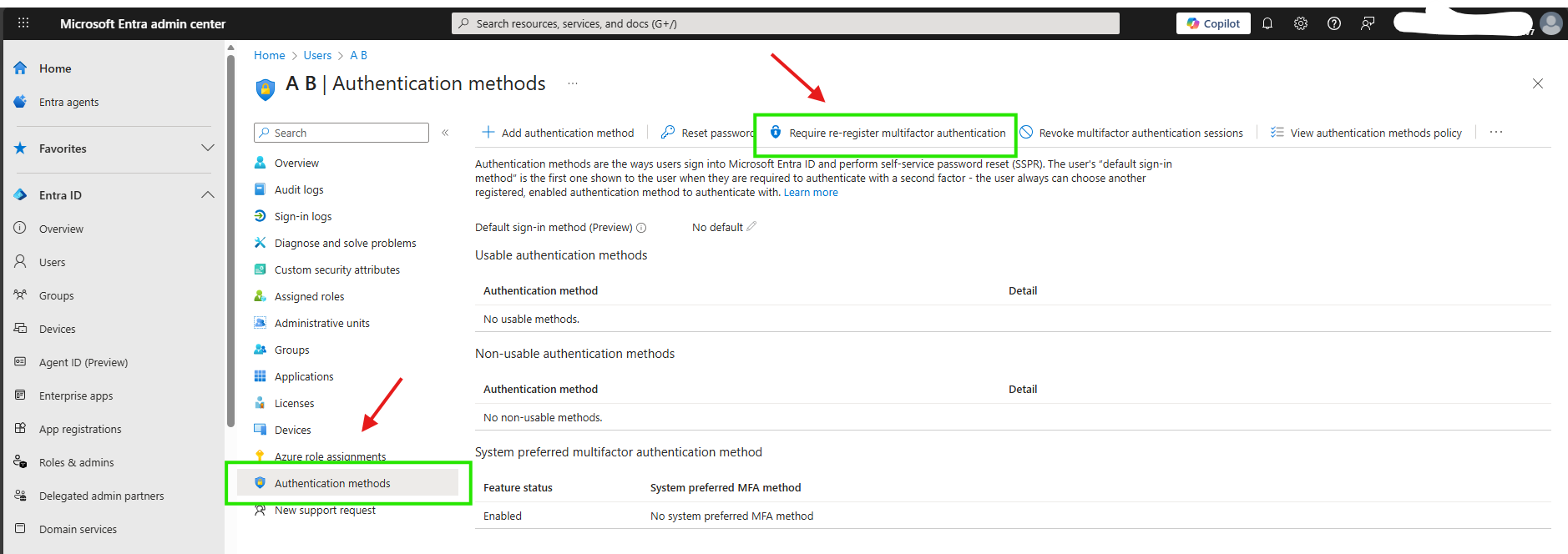Open New support request
The width and height of the screenshot is (1568, 554).
pos(325,510)
